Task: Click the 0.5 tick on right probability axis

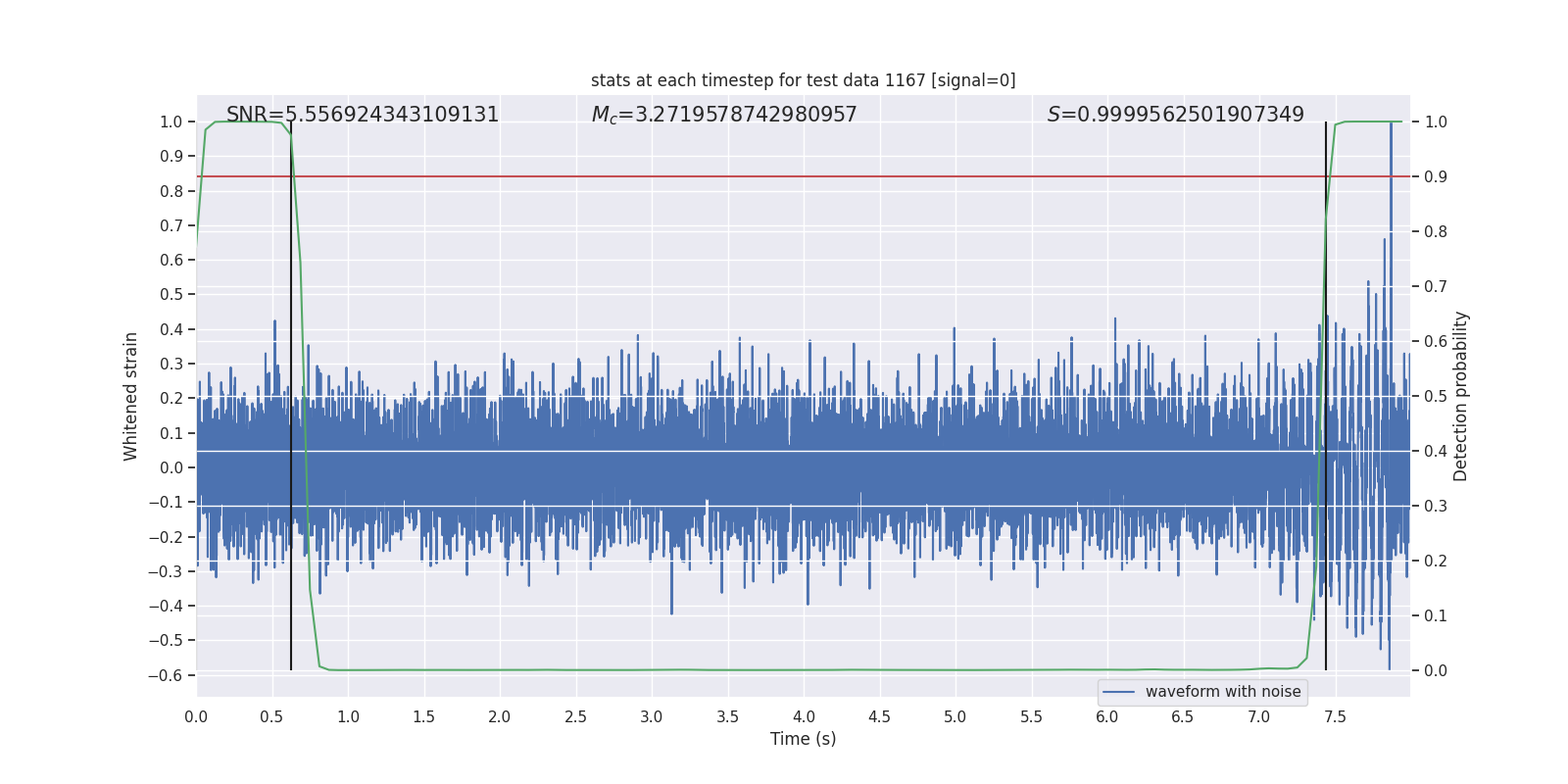Action: [1436, 397]
